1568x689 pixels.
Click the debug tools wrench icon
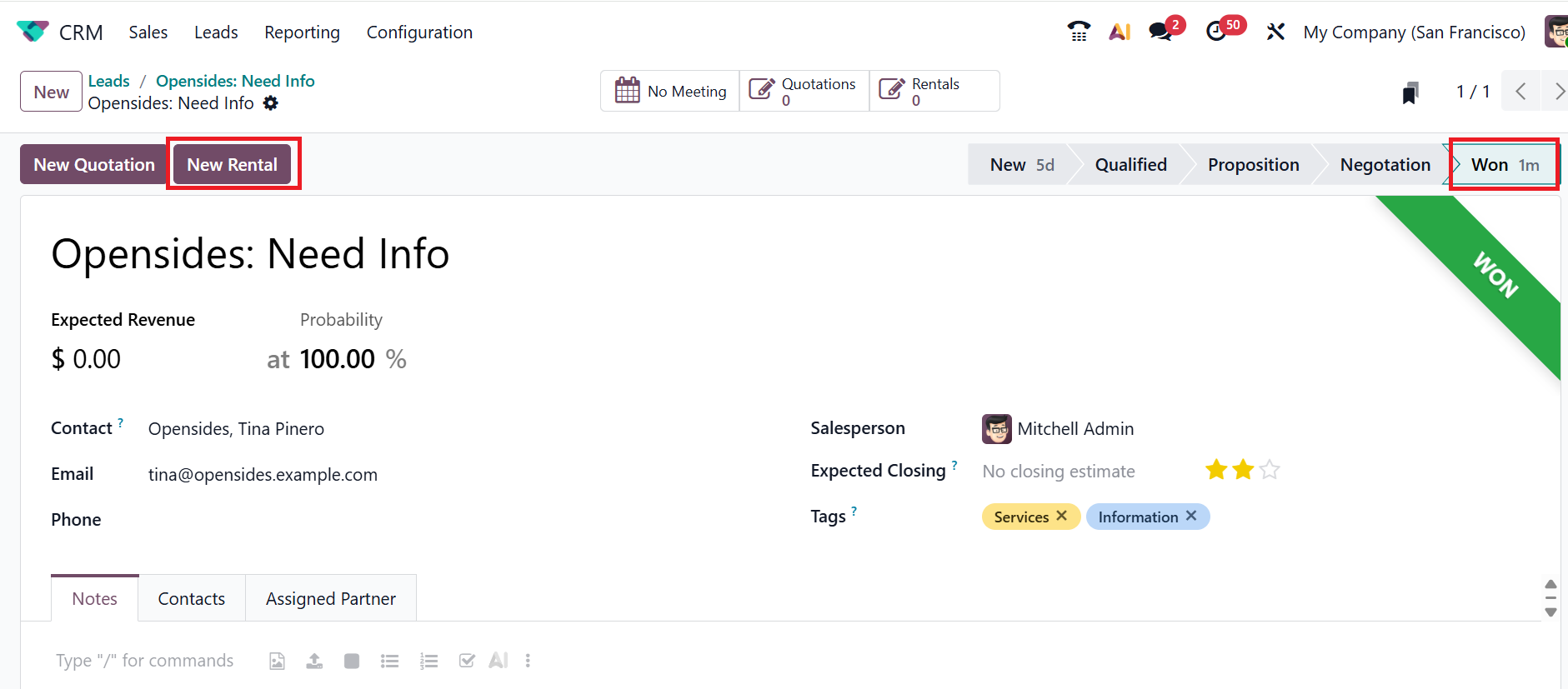point(1275,32)
